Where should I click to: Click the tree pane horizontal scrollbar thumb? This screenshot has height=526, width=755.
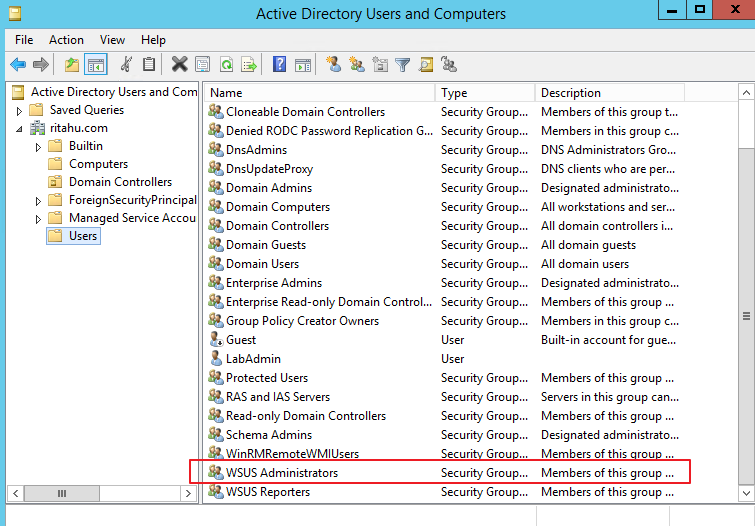pyautogui.click(x=62, y=493)
